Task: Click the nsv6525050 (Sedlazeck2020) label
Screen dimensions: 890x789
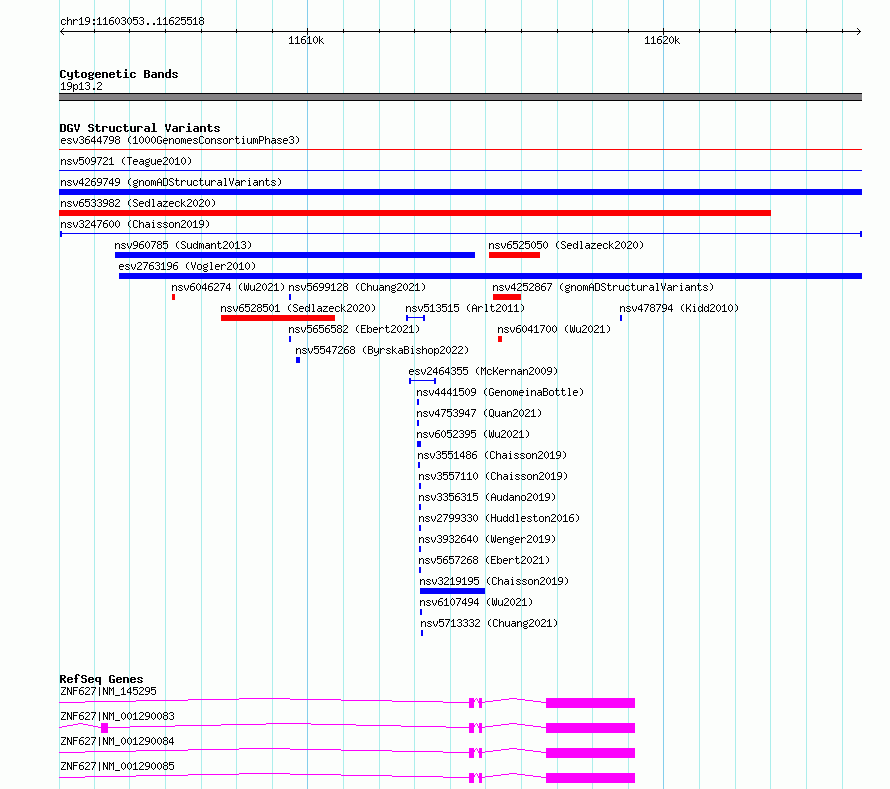Action: pos(566,245)
